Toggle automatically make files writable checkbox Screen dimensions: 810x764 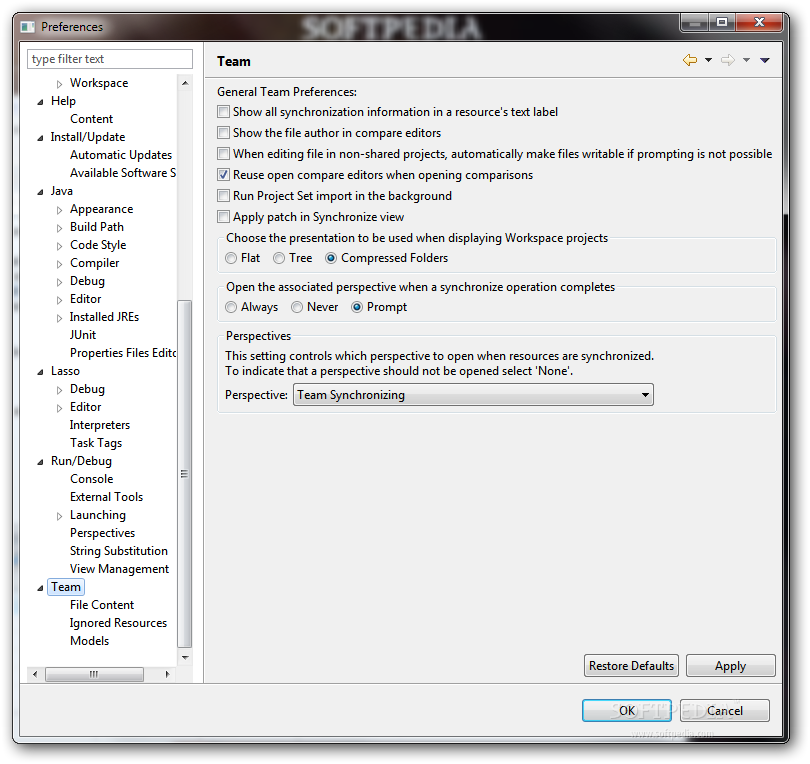coord(223,153)
